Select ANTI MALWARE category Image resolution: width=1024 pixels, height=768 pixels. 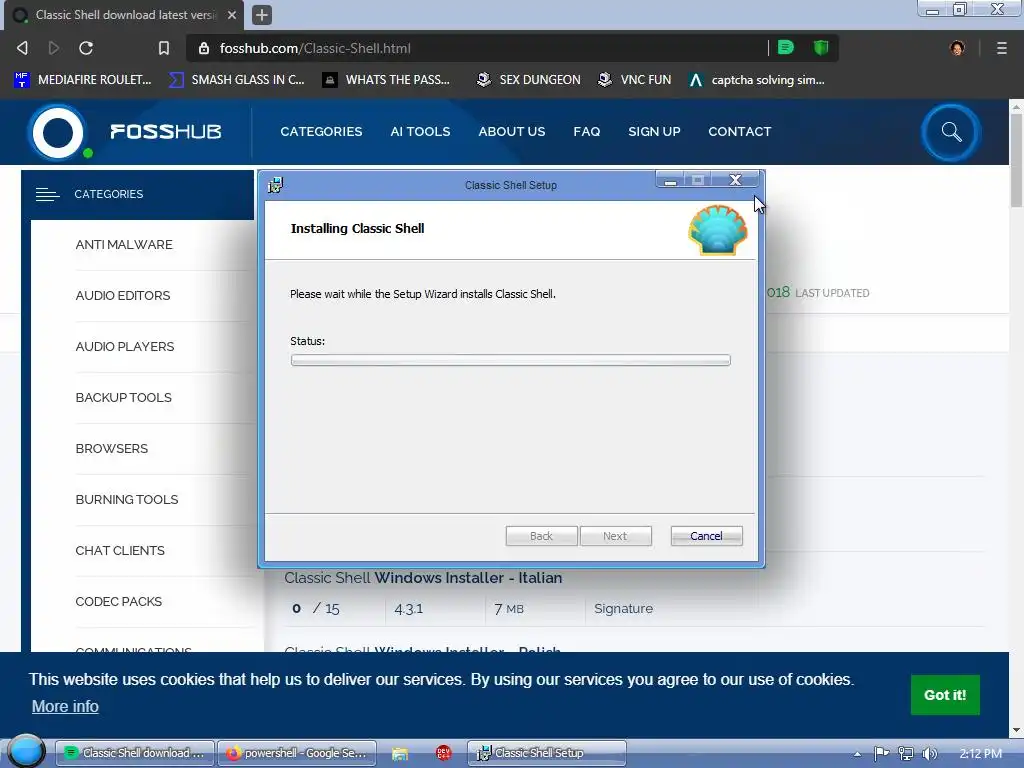click(124, 245)
